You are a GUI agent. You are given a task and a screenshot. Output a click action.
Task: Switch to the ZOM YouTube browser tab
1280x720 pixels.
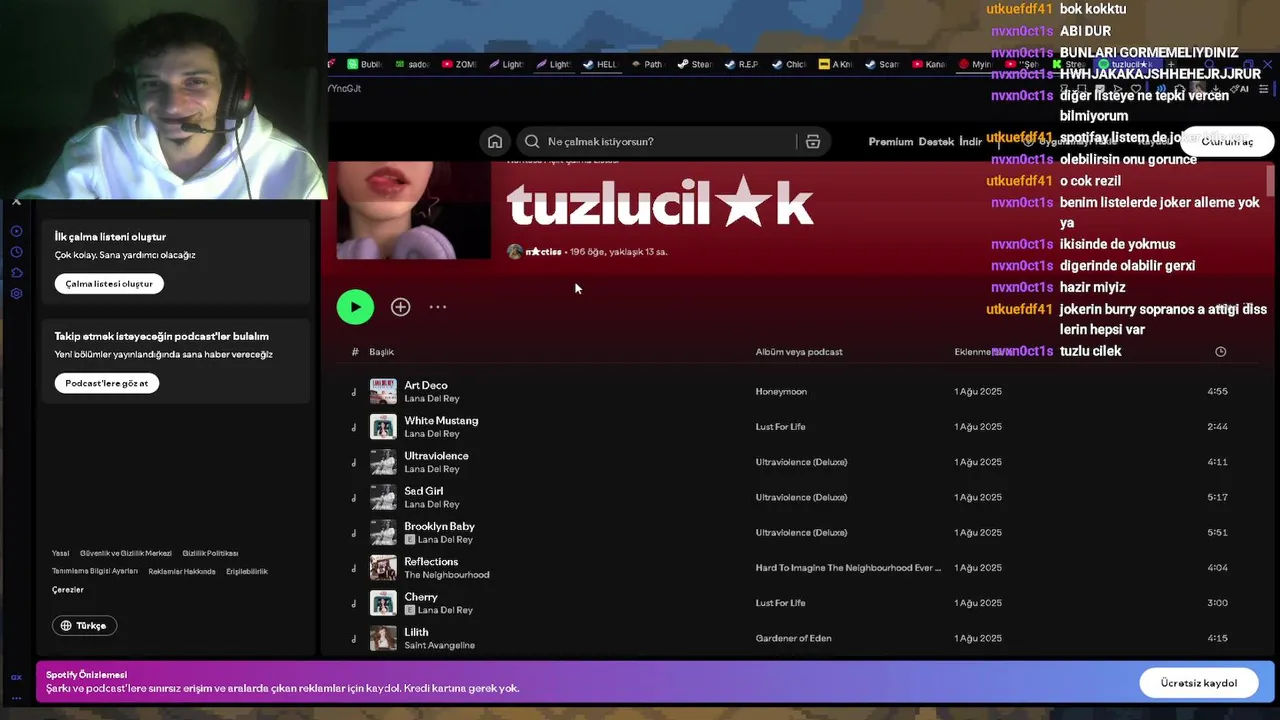pos(459,64)
